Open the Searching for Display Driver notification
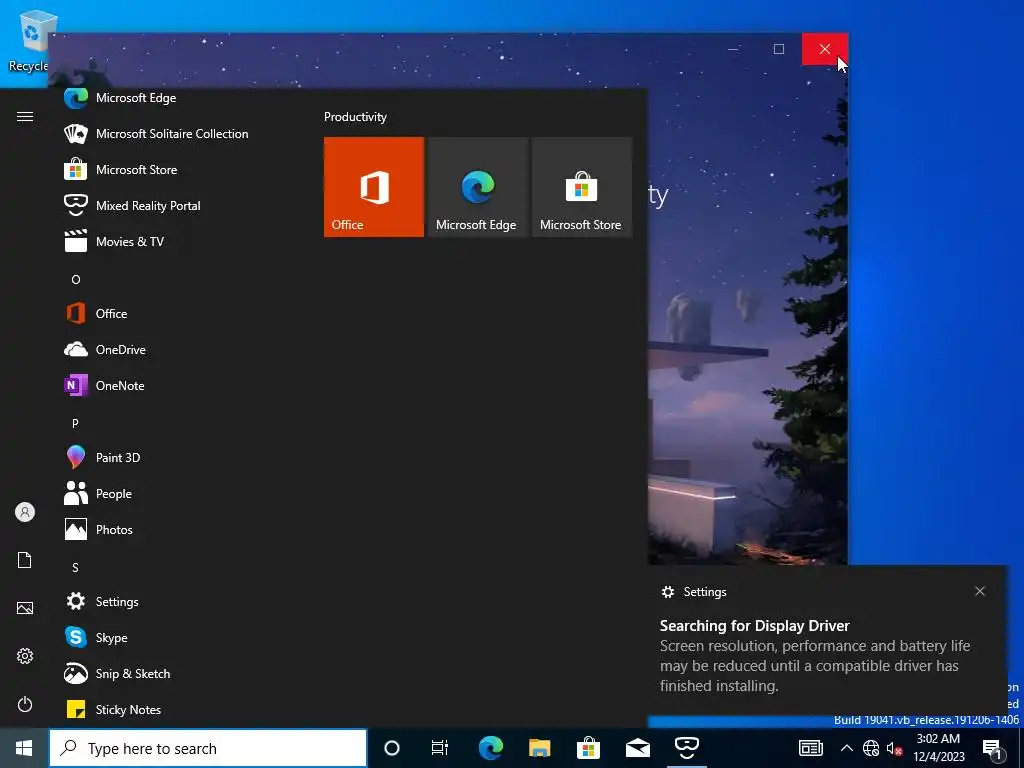Screen dimensions: 1024x768 827,640
